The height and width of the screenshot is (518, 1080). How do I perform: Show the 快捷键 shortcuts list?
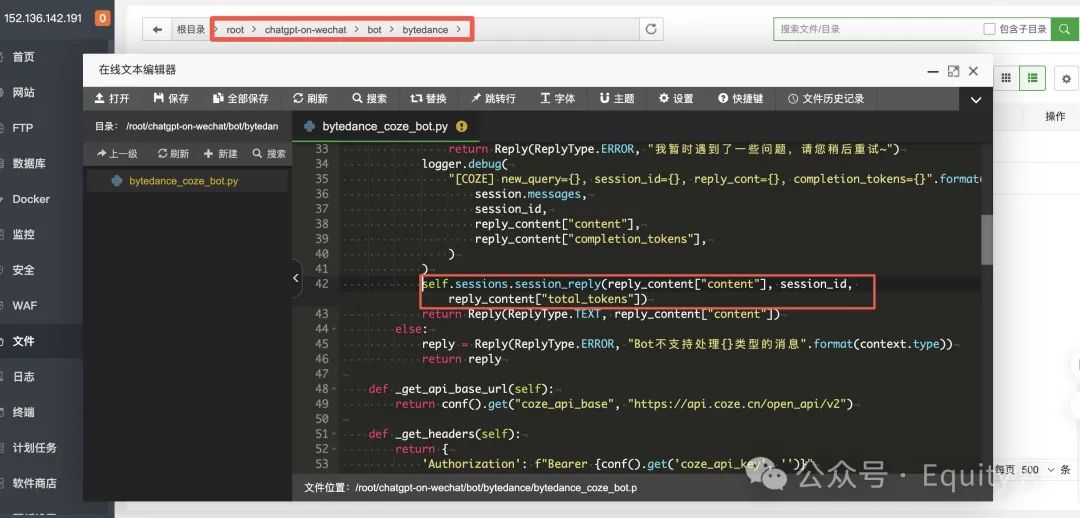coord(740,99)
